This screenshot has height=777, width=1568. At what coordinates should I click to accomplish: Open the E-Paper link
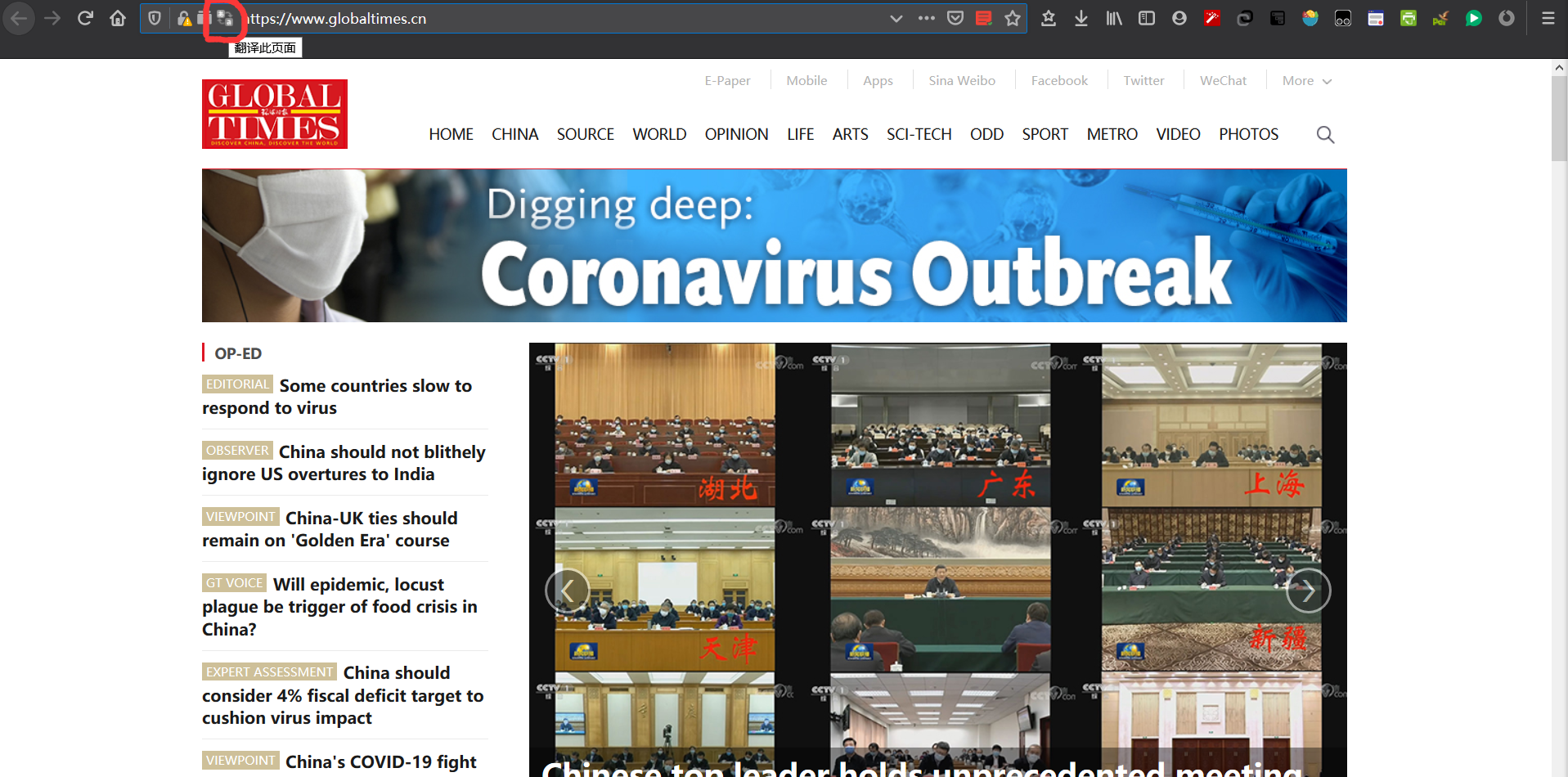tap(727, 80)
